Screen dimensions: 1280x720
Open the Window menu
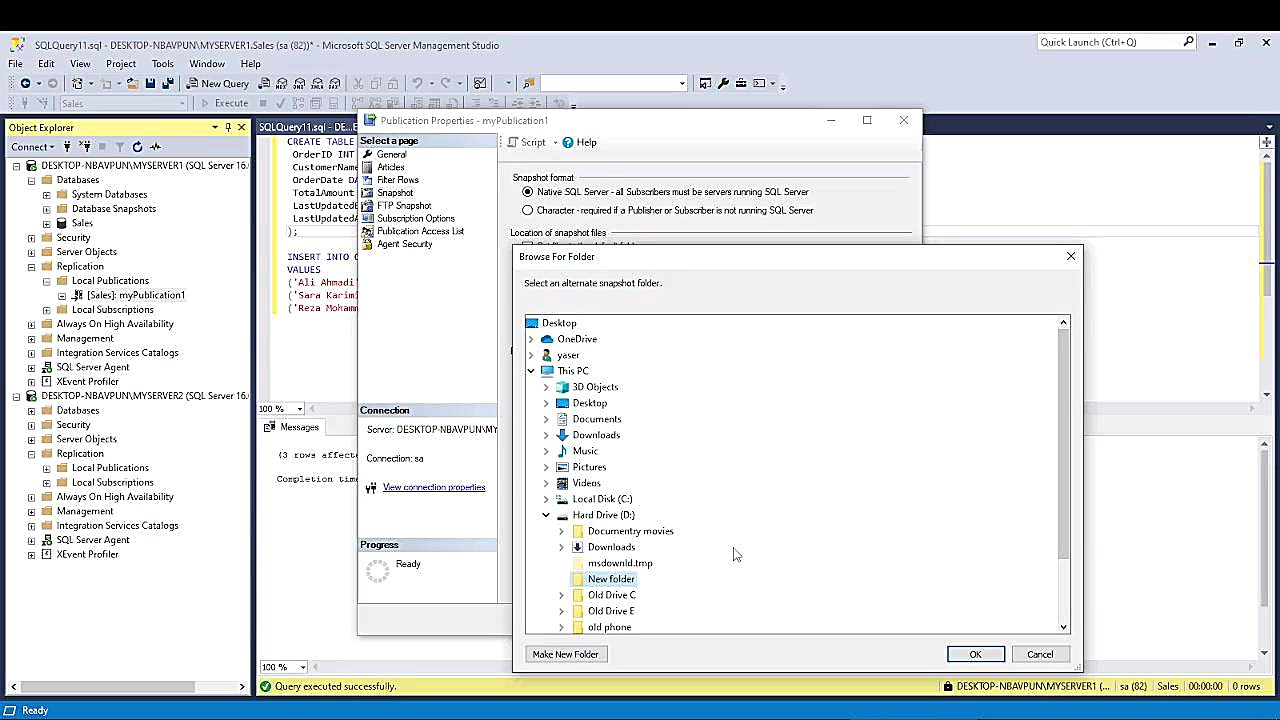pyautogui.click(x=207, y=64)
